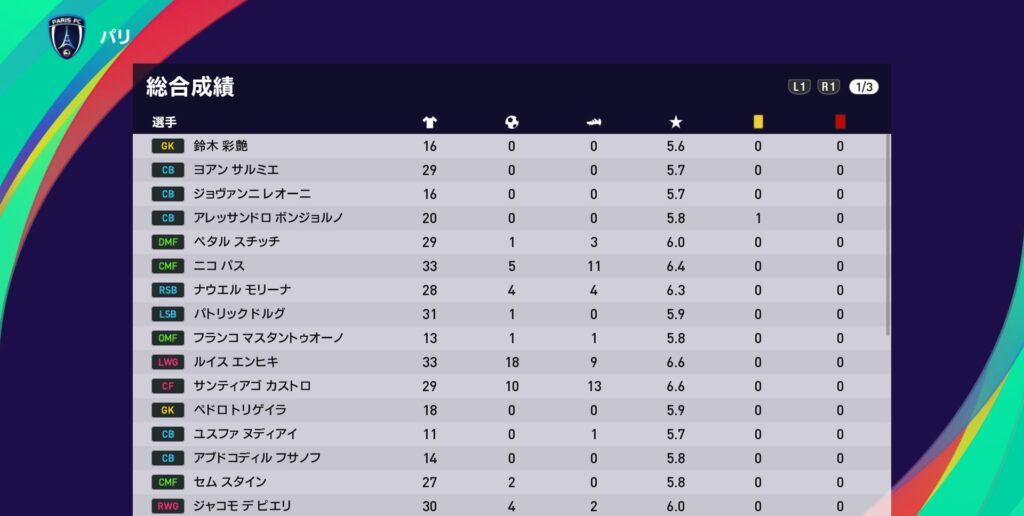Click the yellow card column icon
Image resolution: width=1024 pixels, height=516 pixels.
tap(758, 122)
